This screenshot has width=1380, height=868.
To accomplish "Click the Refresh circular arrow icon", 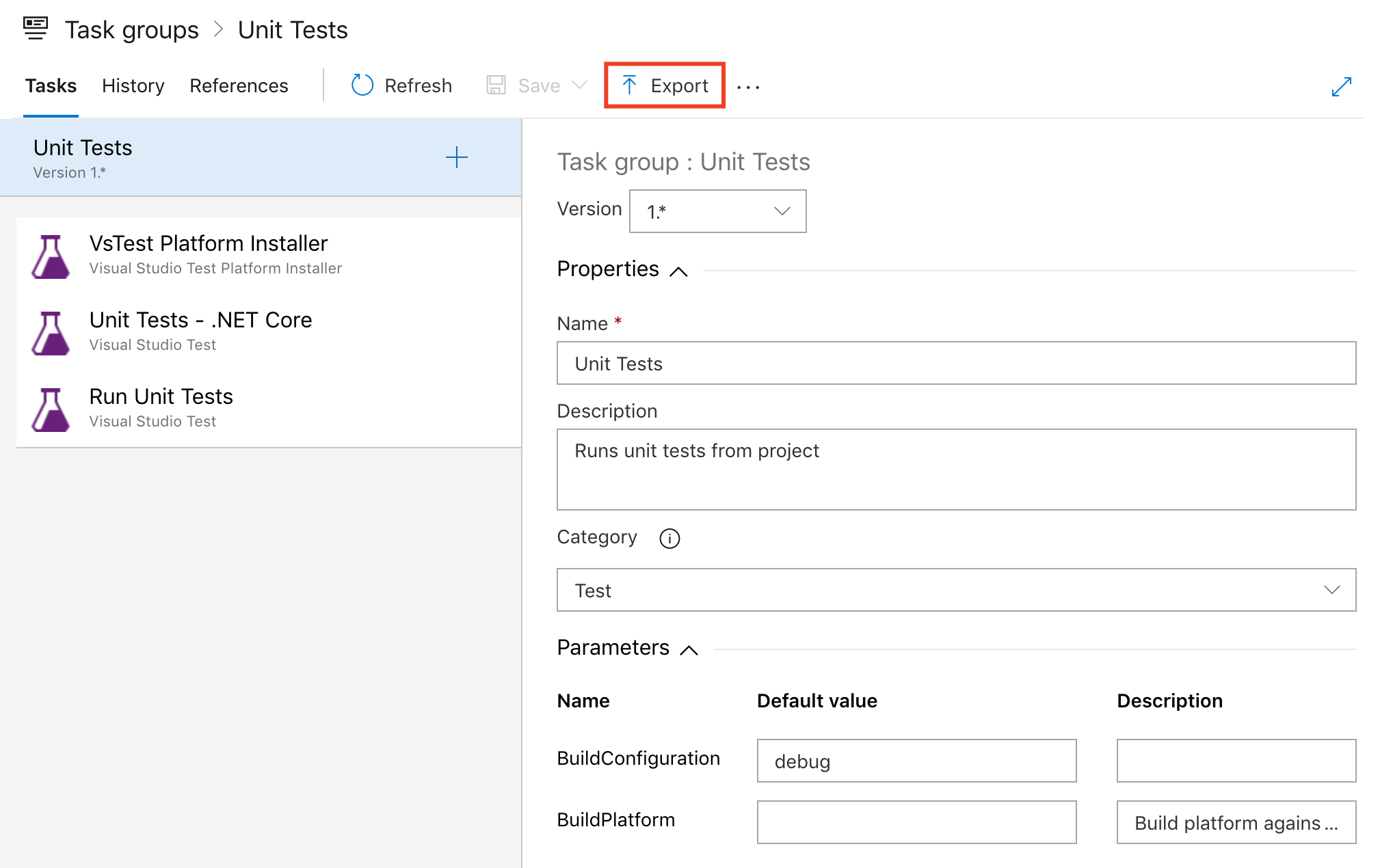I will [x=362, y=85].
